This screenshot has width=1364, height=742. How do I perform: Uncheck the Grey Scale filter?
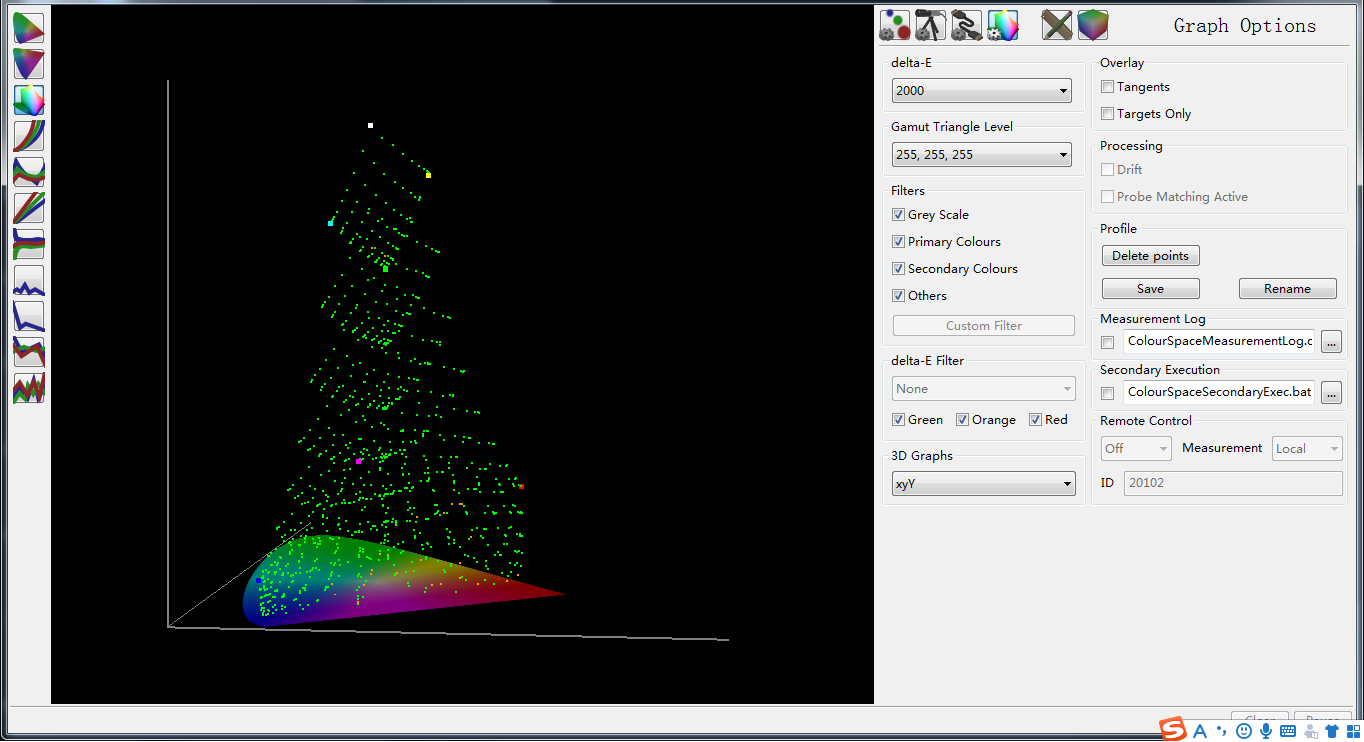click(898, 215)
